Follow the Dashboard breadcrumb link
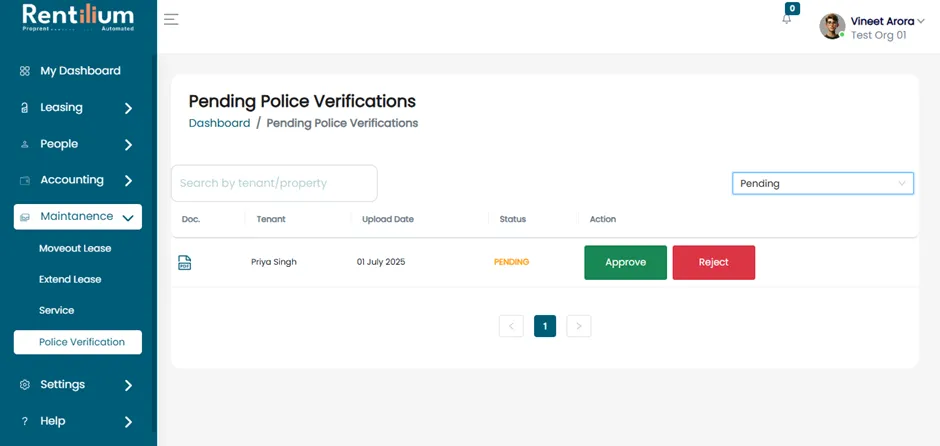Viewport: 940px width, 446px height. tap(219, 123)
